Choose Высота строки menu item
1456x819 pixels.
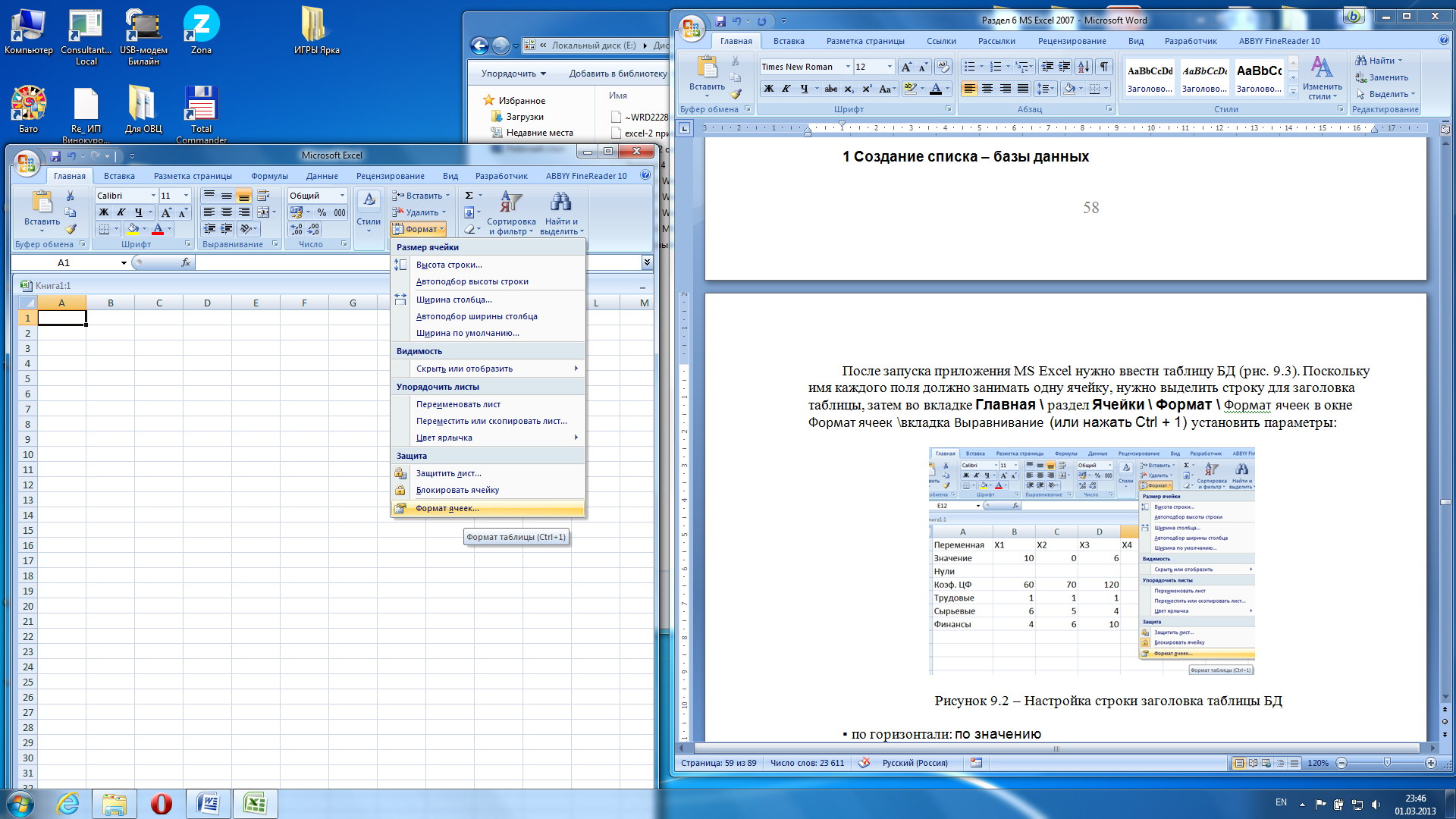click(x=488, y=265)
